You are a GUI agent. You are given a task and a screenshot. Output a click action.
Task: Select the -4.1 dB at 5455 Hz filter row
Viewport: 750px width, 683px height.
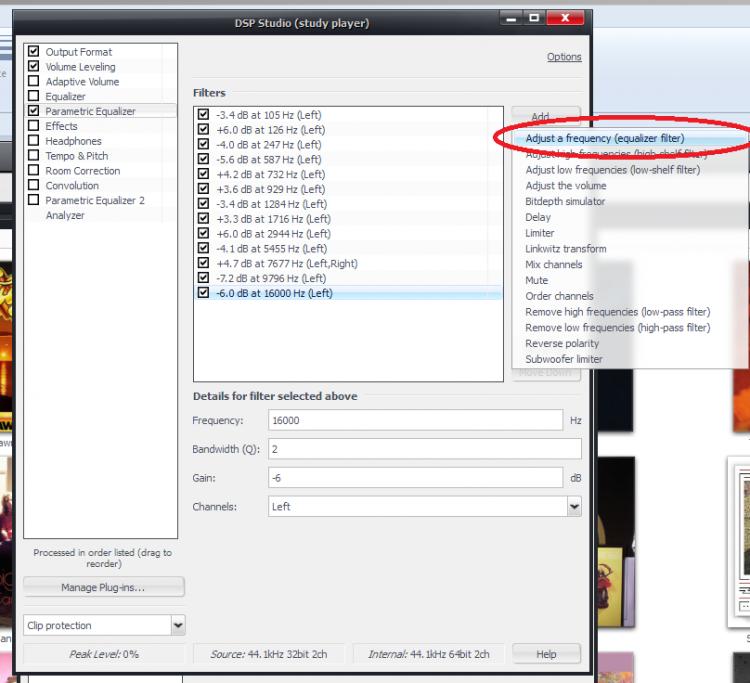click(348, 249)
